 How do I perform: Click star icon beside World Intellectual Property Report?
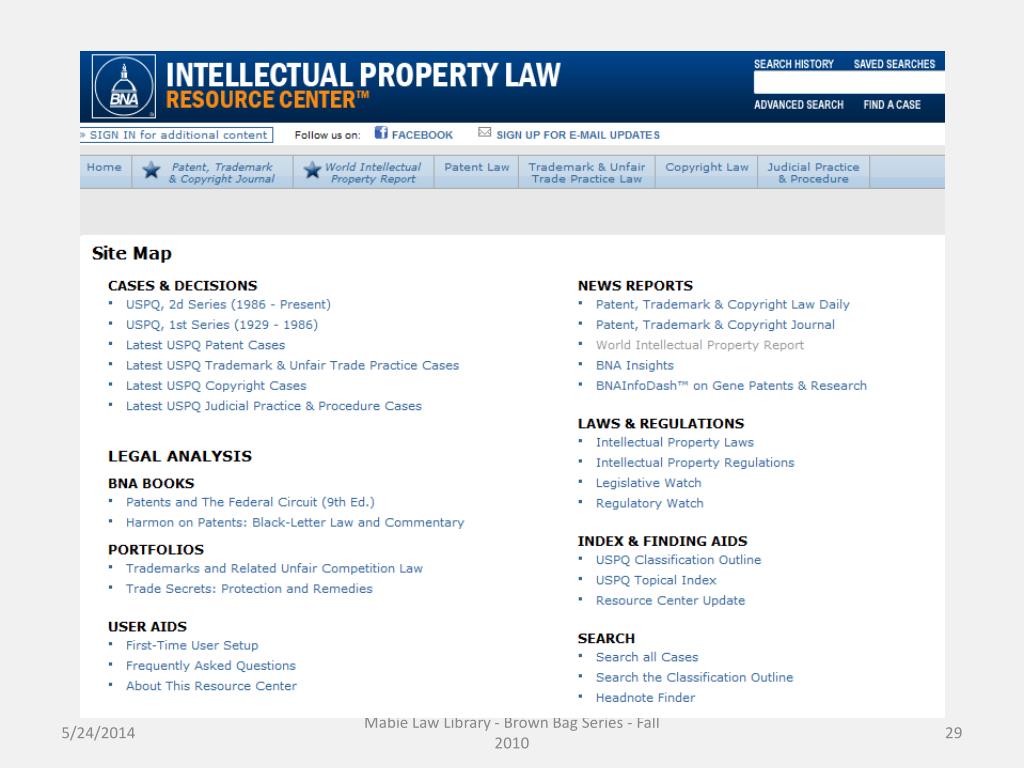point(313,170)
